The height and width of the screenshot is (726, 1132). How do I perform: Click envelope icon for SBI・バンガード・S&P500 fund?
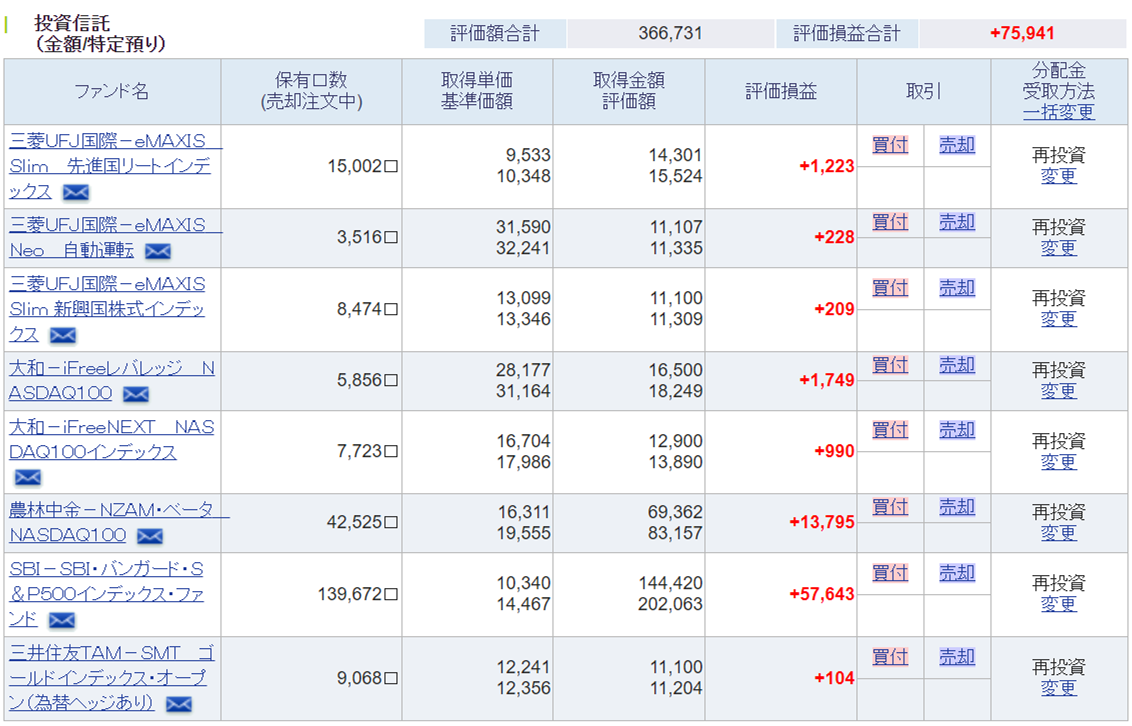coord(62,620)
